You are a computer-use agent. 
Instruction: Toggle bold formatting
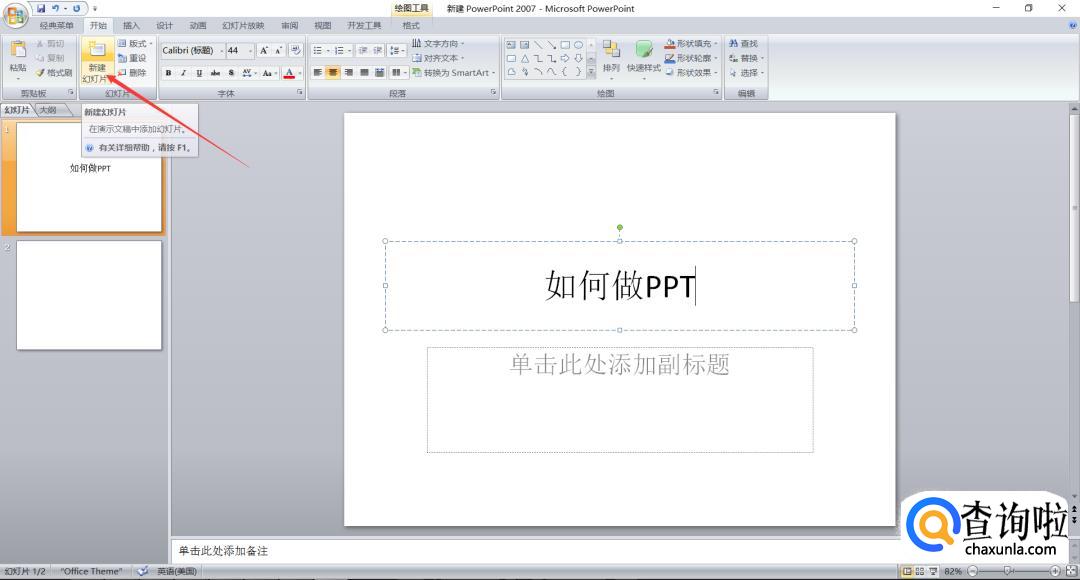point(168,73)
